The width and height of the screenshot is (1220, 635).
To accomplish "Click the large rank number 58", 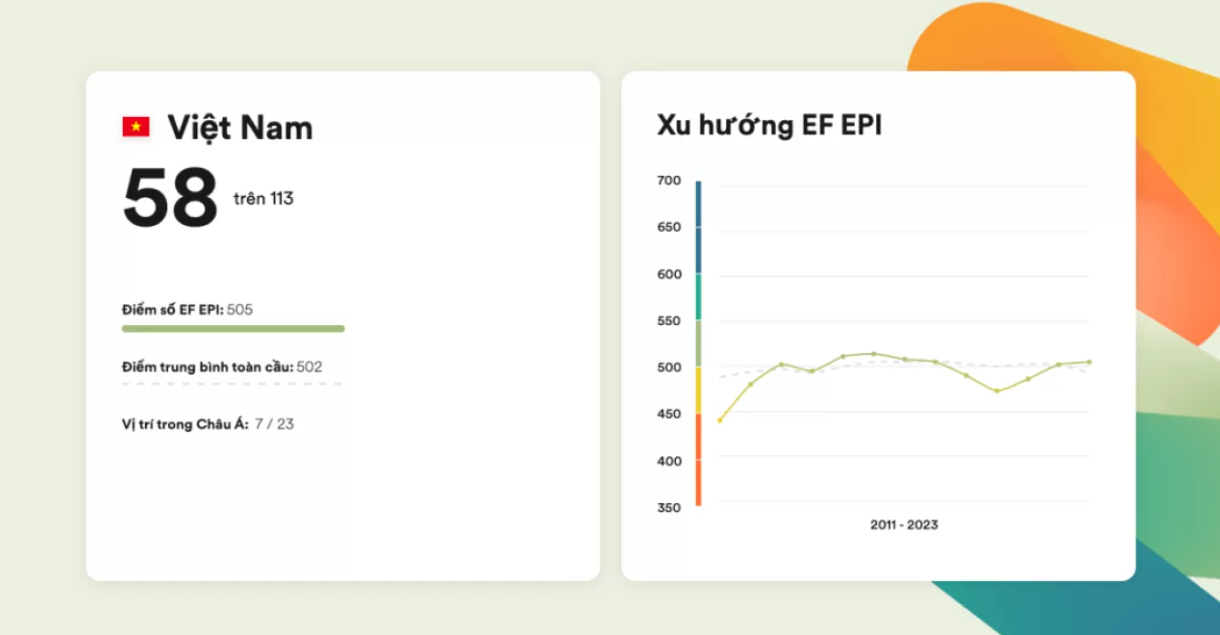I will (170, 198).
